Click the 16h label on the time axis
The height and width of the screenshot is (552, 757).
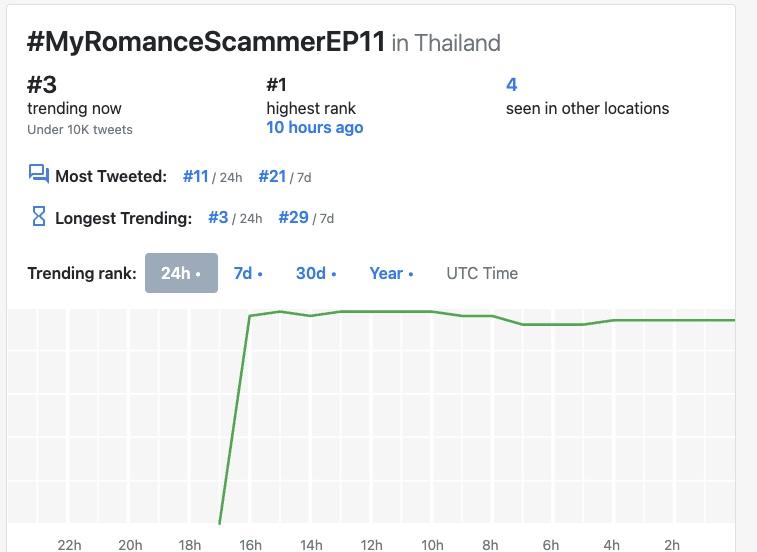click(x=250, y=544)
